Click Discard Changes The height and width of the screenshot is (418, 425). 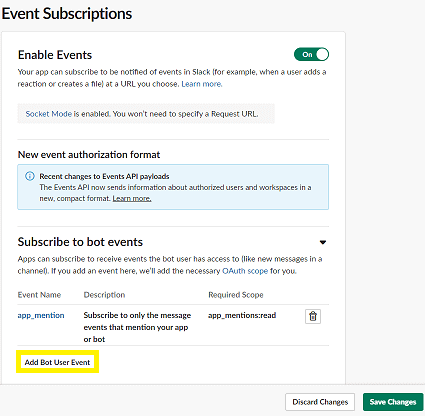320,402
